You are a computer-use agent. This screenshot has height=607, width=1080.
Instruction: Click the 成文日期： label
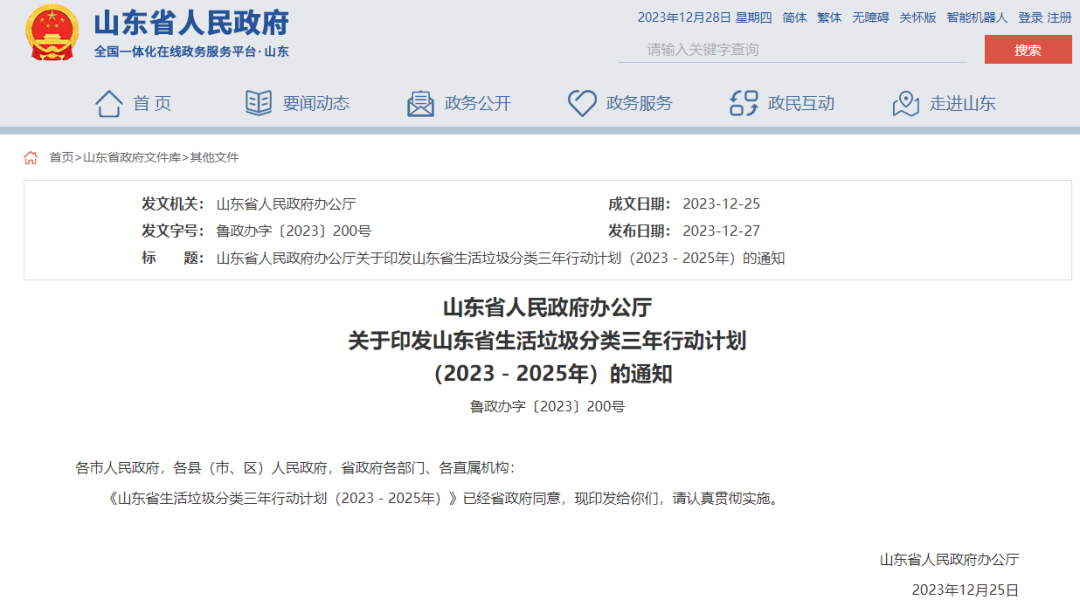(x=639, y=204)
